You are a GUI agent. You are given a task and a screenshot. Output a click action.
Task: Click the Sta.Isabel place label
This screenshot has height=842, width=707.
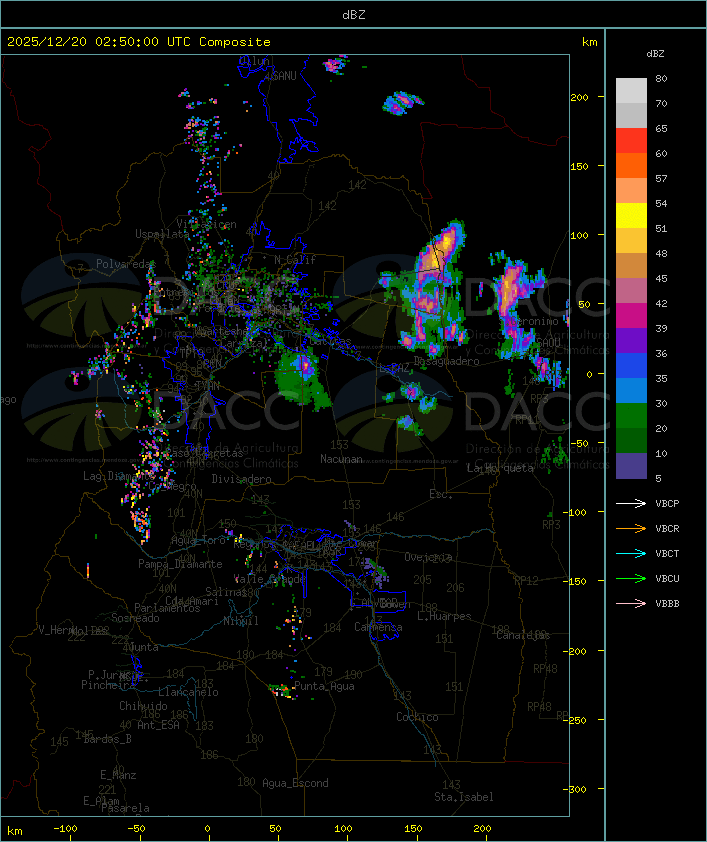click(x=464, y=797)
